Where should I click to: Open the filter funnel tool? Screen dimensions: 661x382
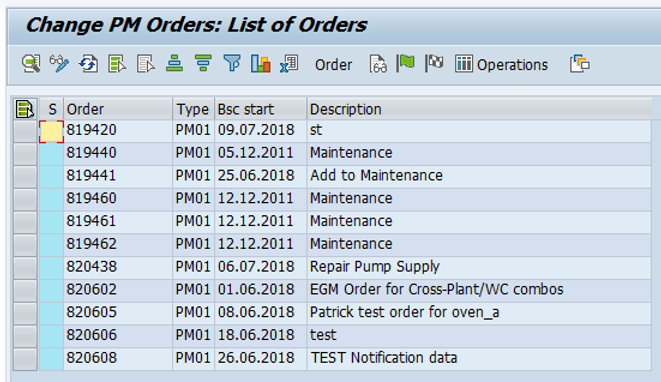pos(232,64)
